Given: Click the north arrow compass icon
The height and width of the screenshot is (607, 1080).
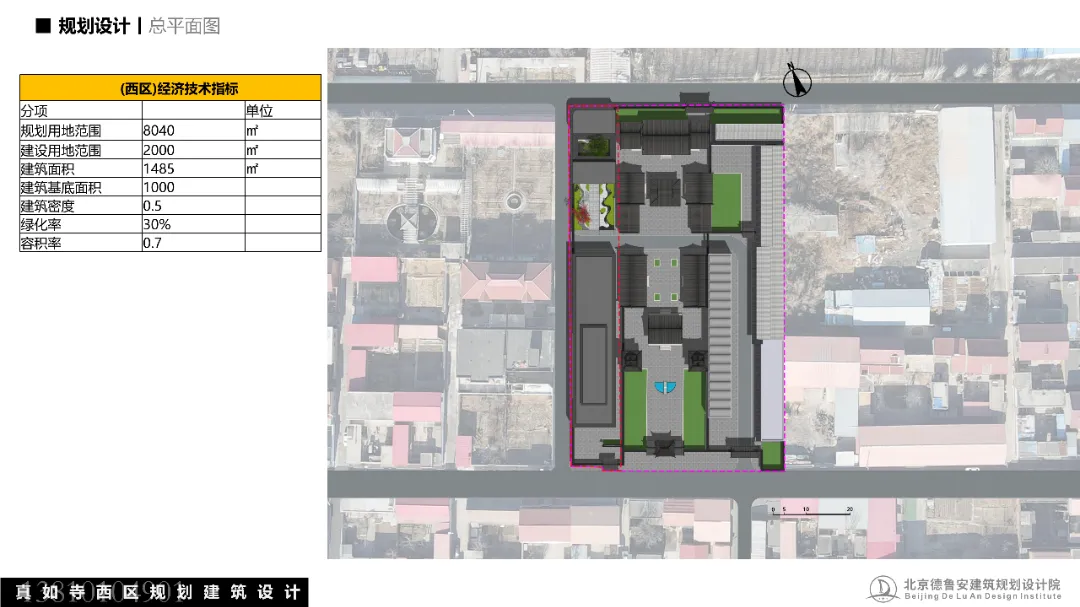Looking at the screenshot, I should click(x=797, y=80).
